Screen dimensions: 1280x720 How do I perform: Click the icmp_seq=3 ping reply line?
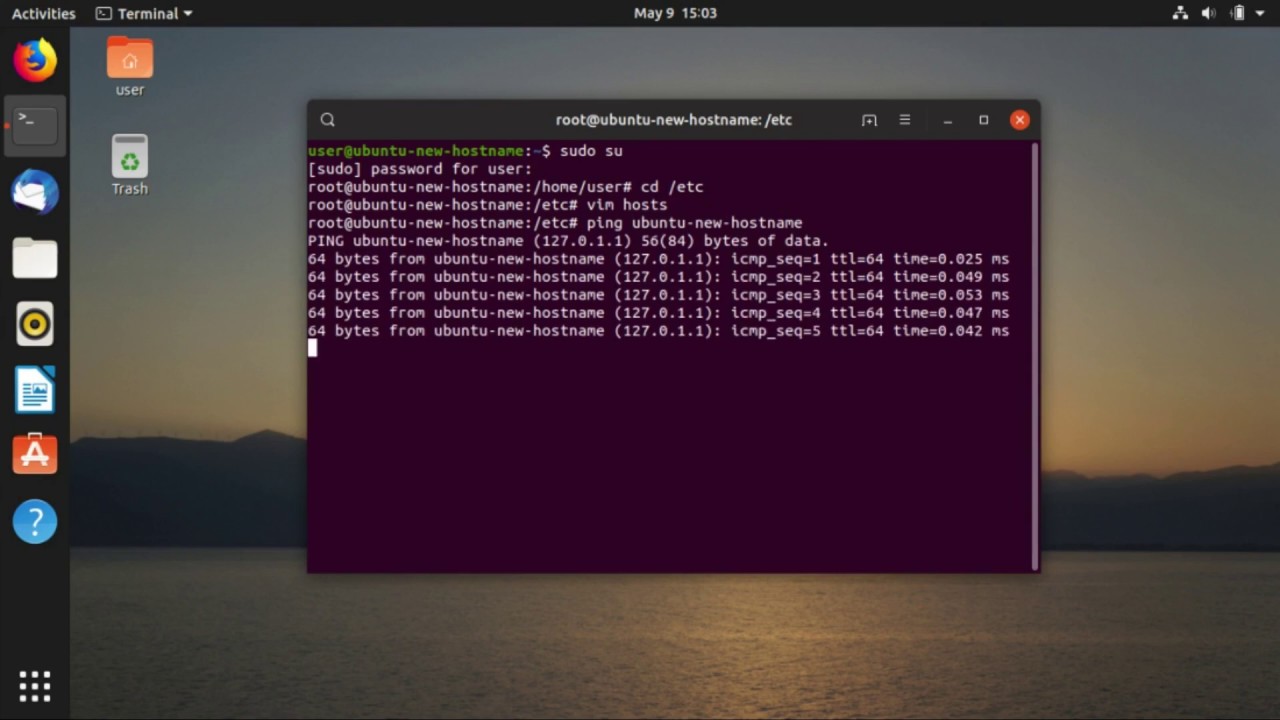658,295
